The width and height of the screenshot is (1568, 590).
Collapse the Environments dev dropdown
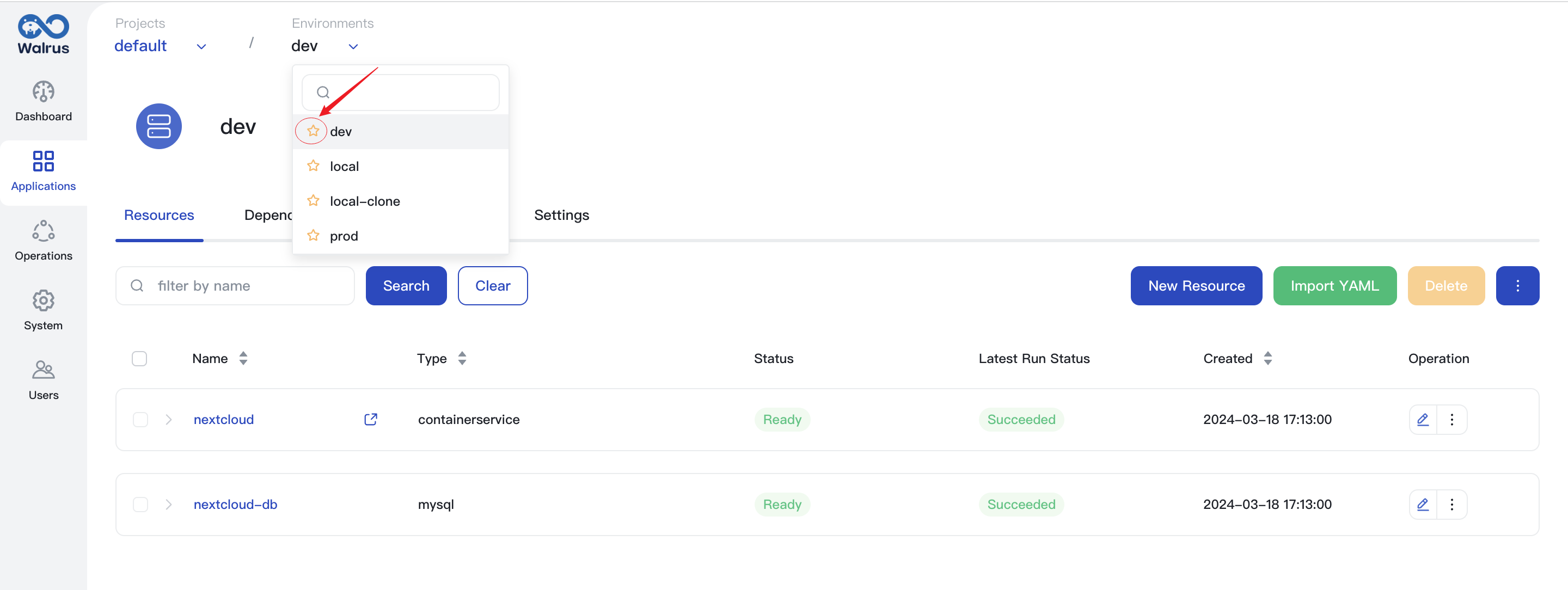324,46
